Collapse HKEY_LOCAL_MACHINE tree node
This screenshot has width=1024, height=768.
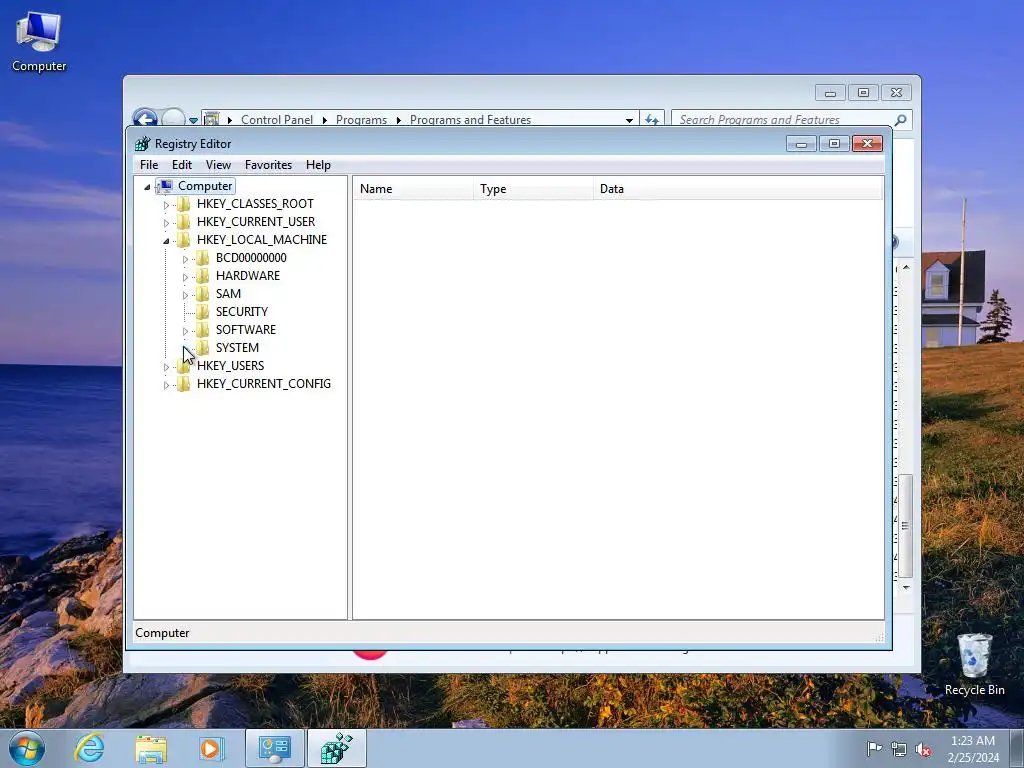pos(166,241)
